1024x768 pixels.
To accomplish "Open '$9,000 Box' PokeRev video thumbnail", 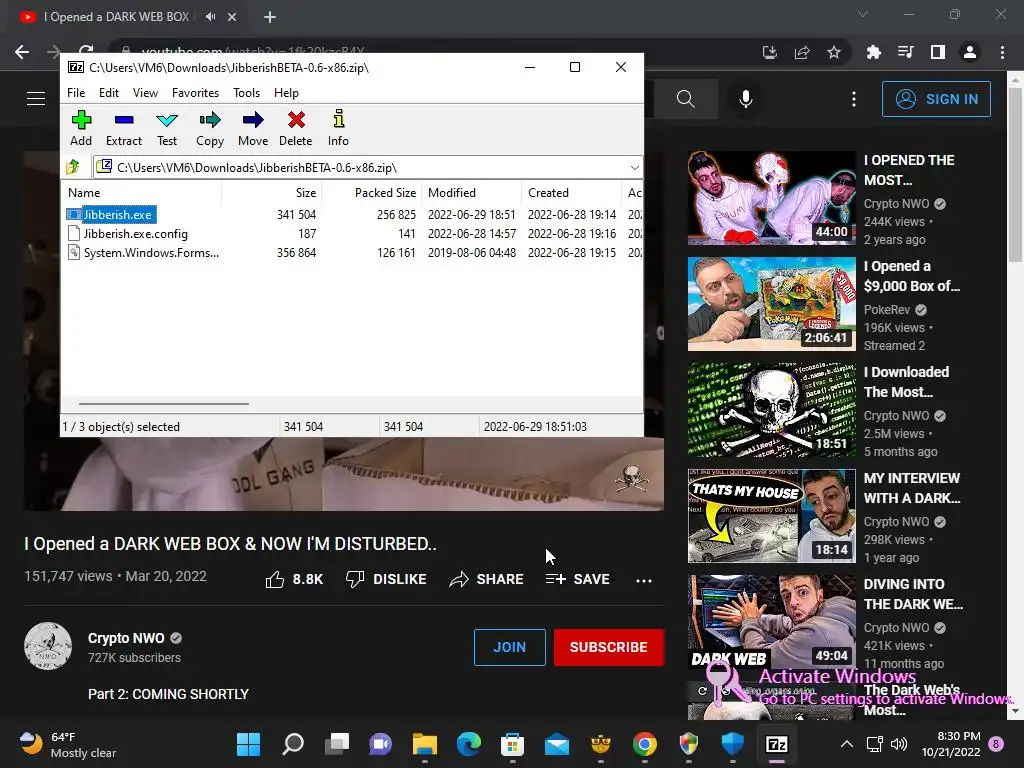I will click(771, 304).
